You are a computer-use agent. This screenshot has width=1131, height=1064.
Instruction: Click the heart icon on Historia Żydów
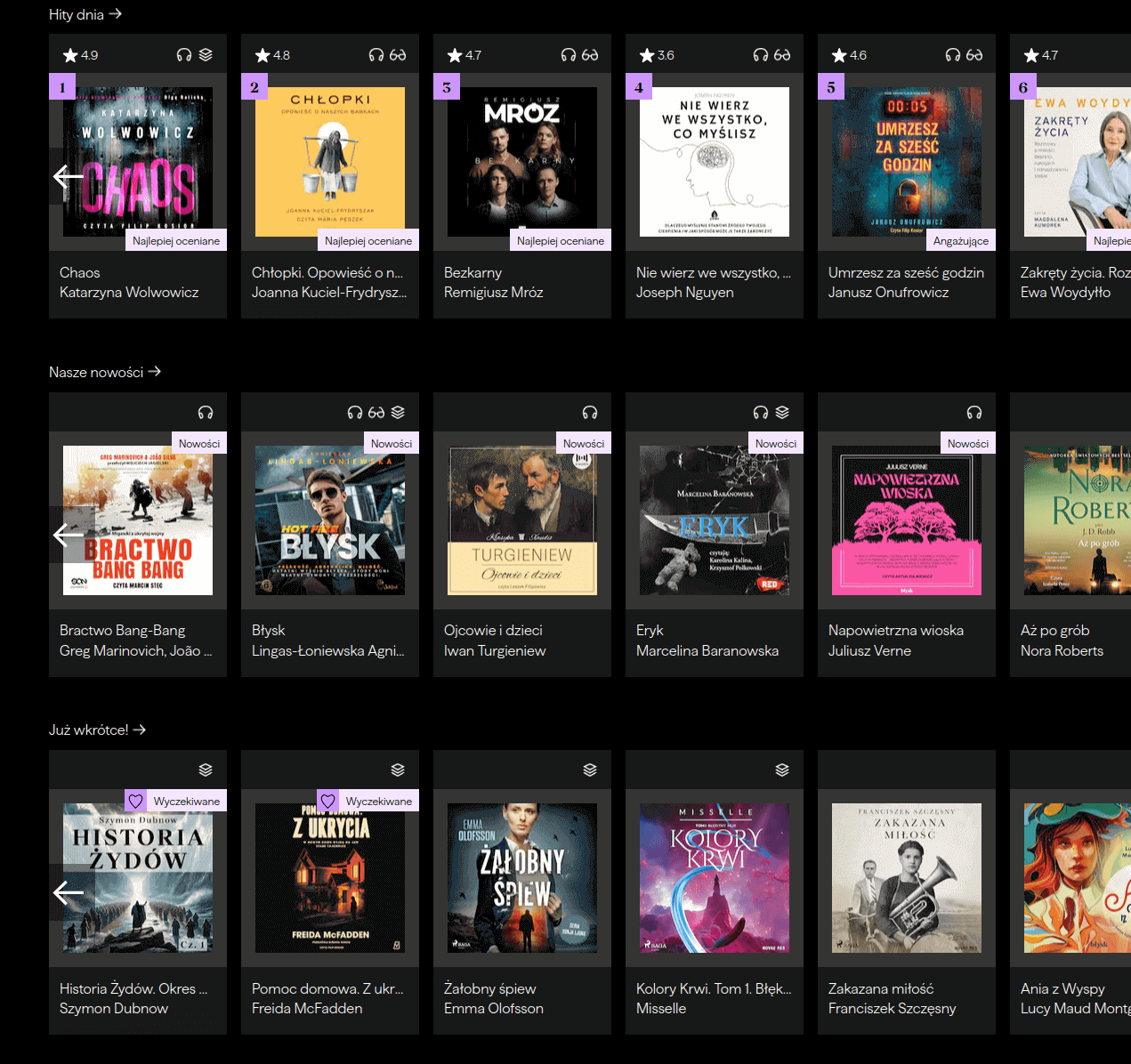[x=135, y=801]
